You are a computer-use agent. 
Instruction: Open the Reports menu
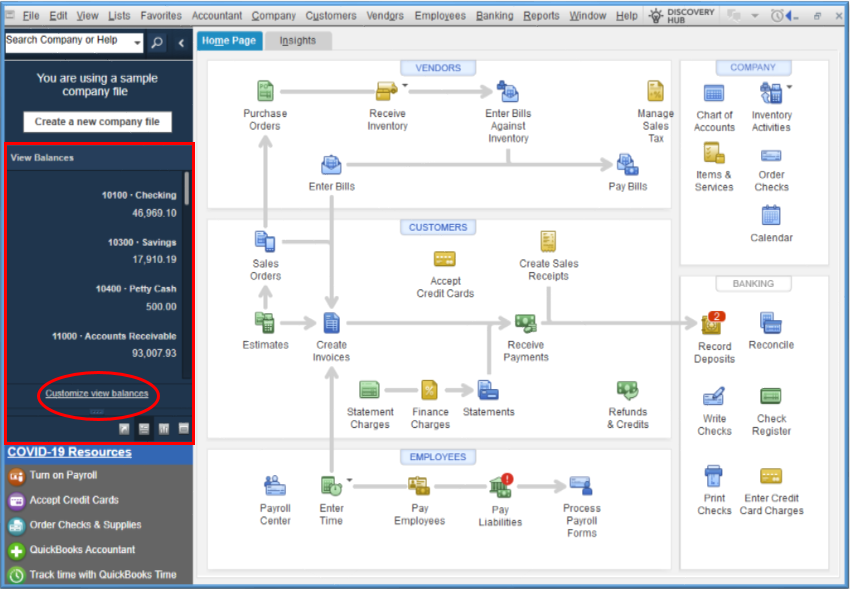(x=541, y=16)
